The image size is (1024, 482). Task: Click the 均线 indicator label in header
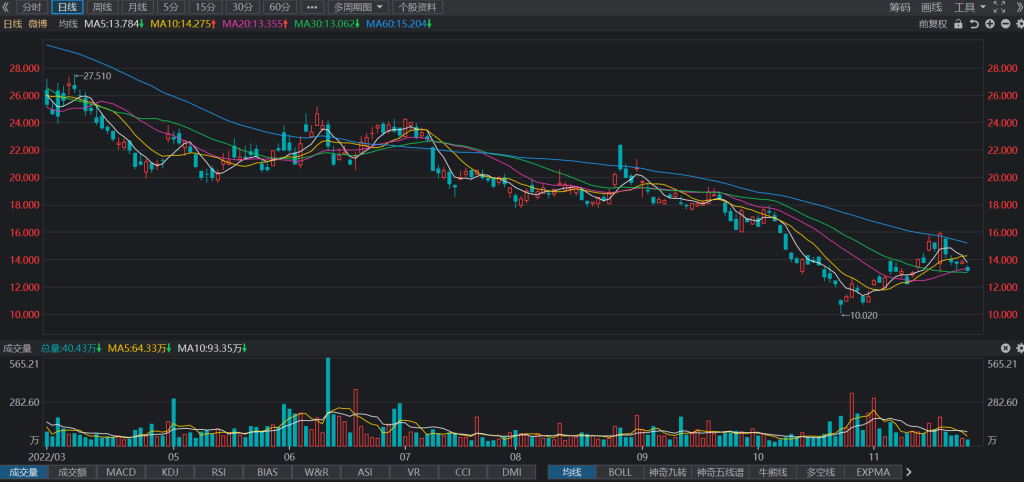click(68, 24)
